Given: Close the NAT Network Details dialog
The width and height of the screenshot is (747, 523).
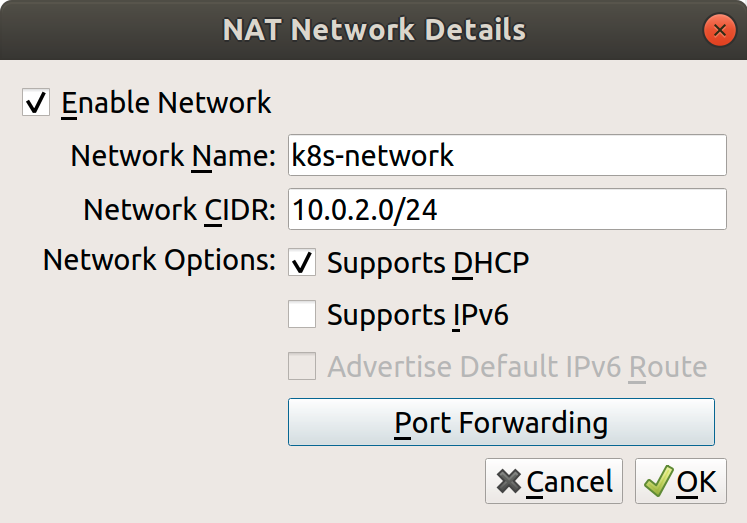Looking at the screenshot, I should (719, 30).
